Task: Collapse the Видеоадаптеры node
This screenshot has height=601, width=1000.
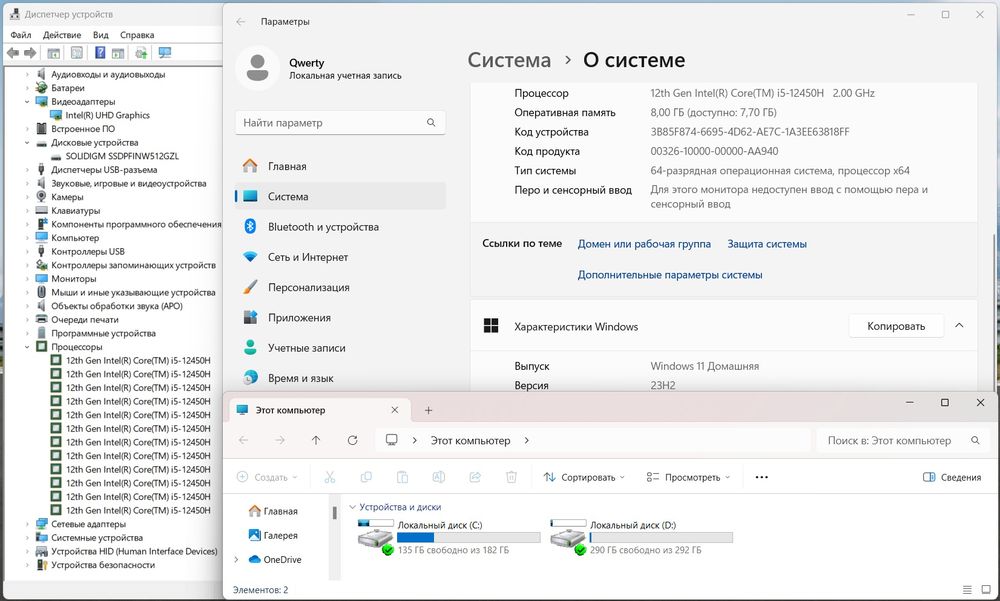Action: pyautogui.click(x=27, y=101)
